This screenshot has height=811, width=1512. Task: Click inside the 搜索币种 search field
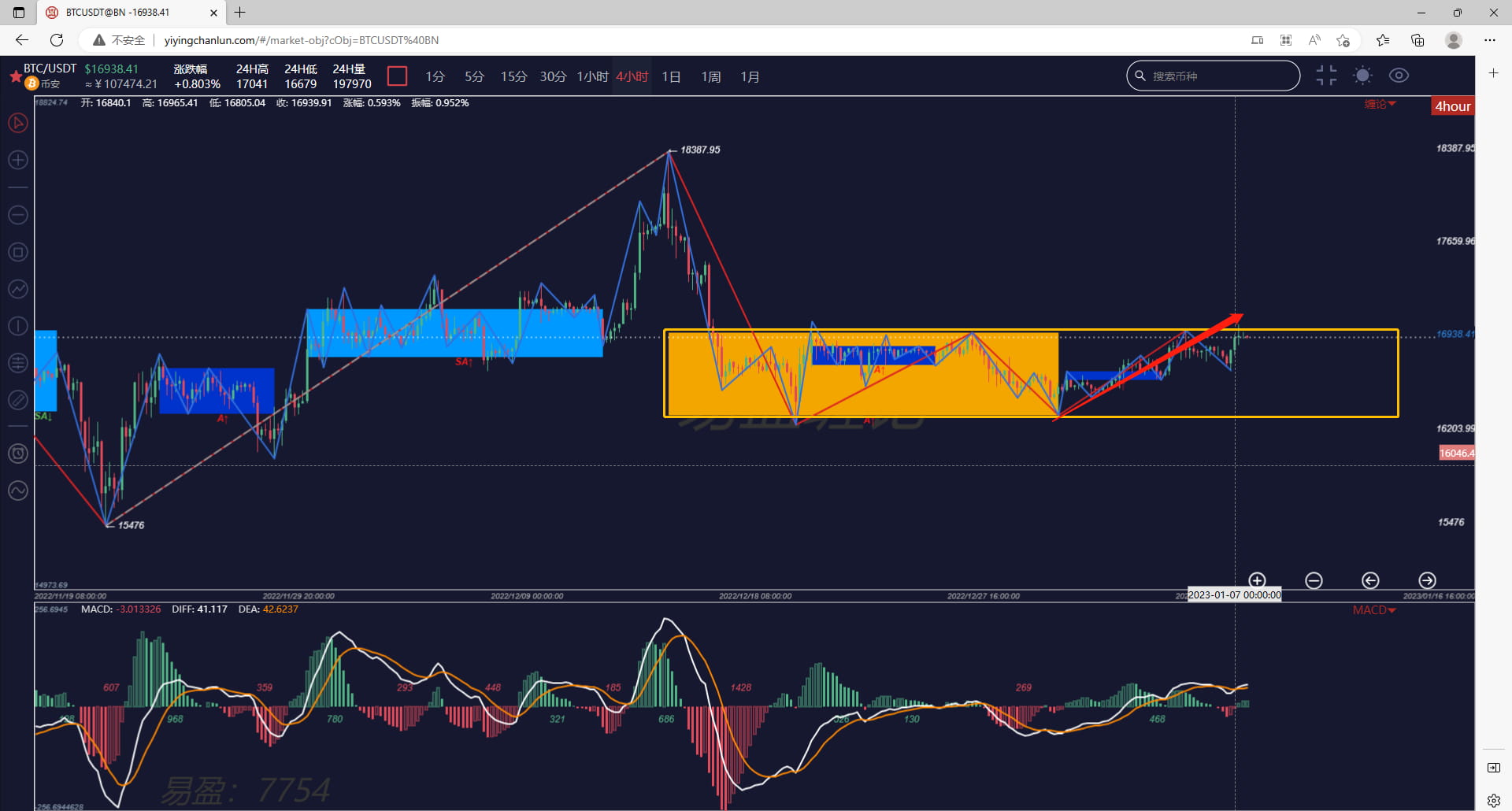pyautogui.click(x=1214, y=76)
